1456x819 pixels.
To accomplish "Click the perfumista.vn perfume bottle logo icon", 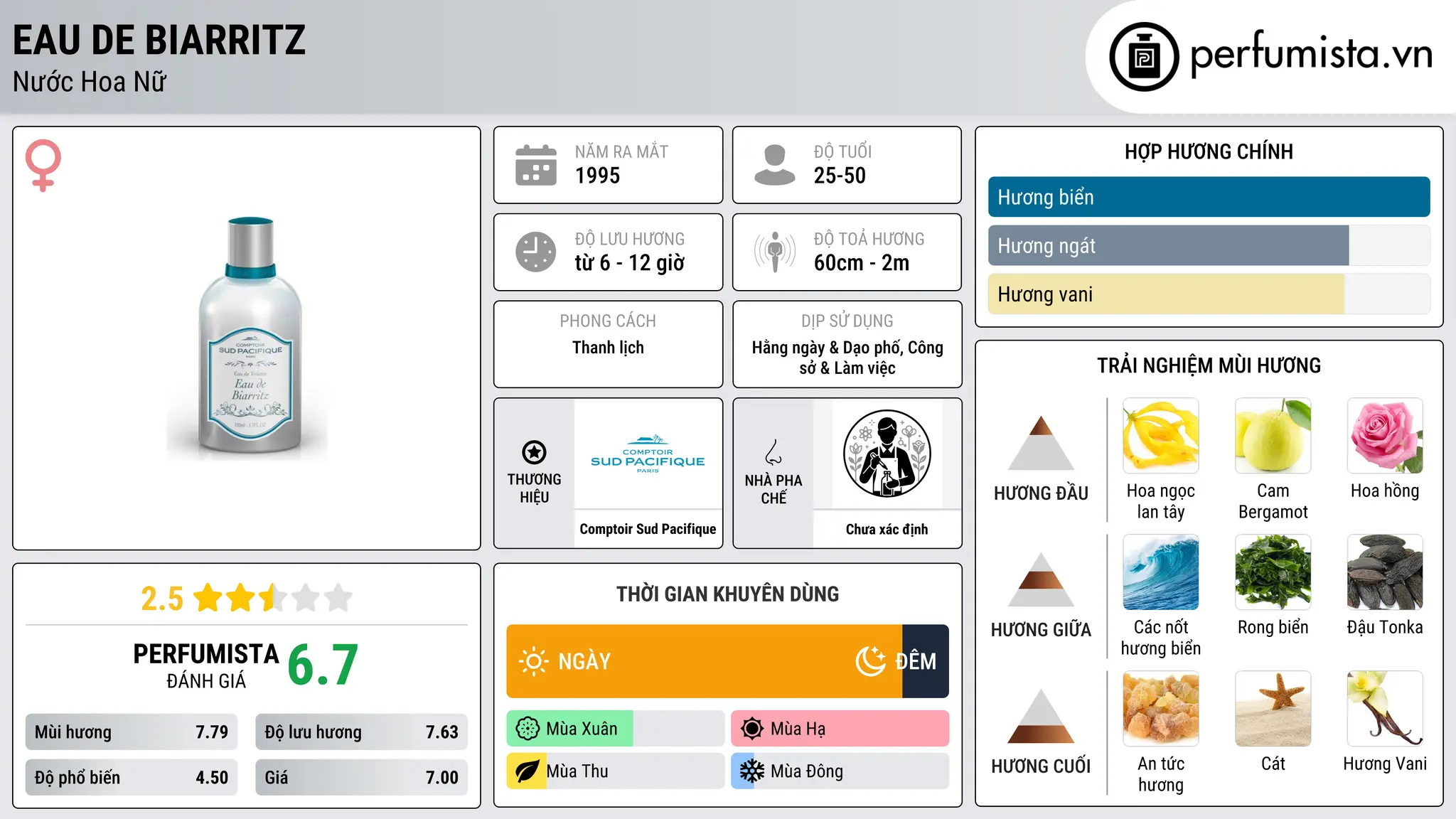I will tap(1144, 57).
